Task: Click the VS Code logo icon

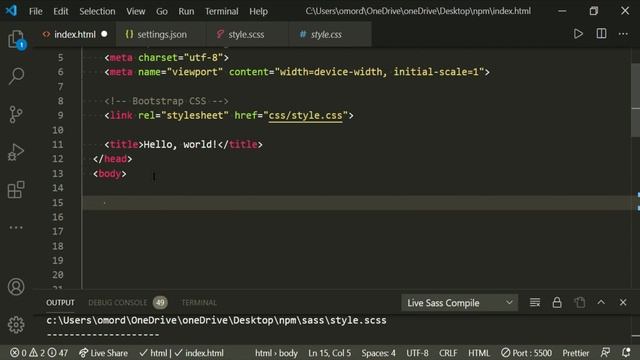Action: tap(11, 10)
